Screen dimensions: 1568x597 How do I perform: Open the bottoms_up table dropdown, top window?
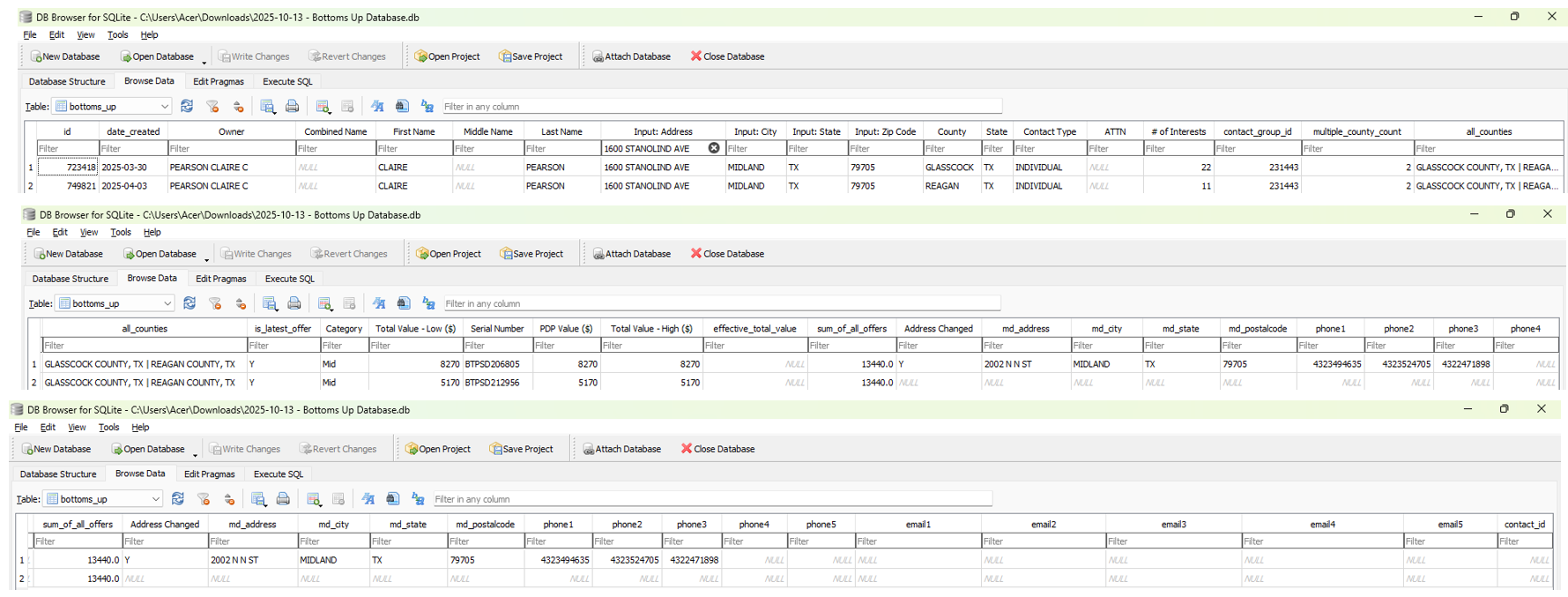pyautogui.click(x=112, y=106)
